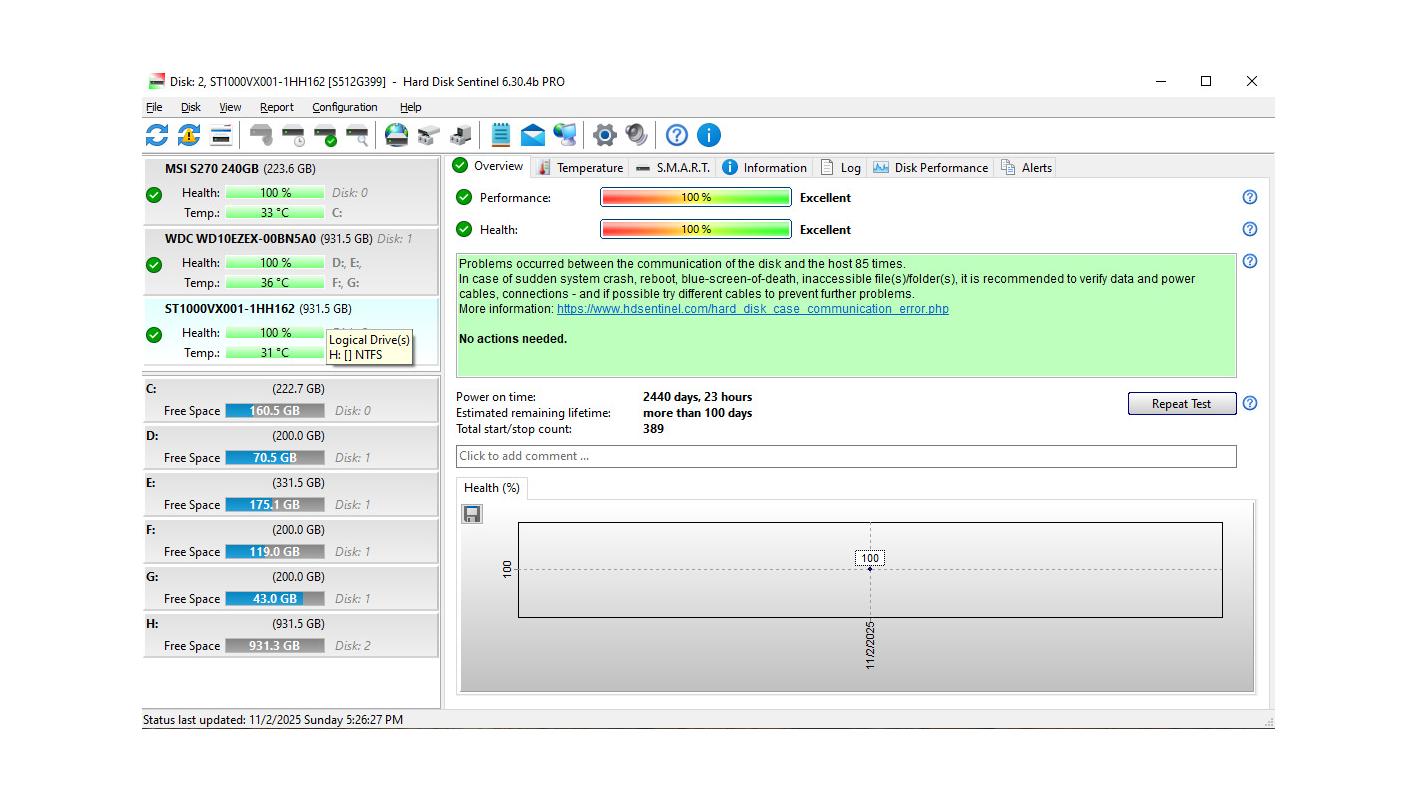Viewport: 1416px width, 797px height.
Task: Click the disk with clock toolbar icon
Action: pyautogui.click(x=293, y=135)
